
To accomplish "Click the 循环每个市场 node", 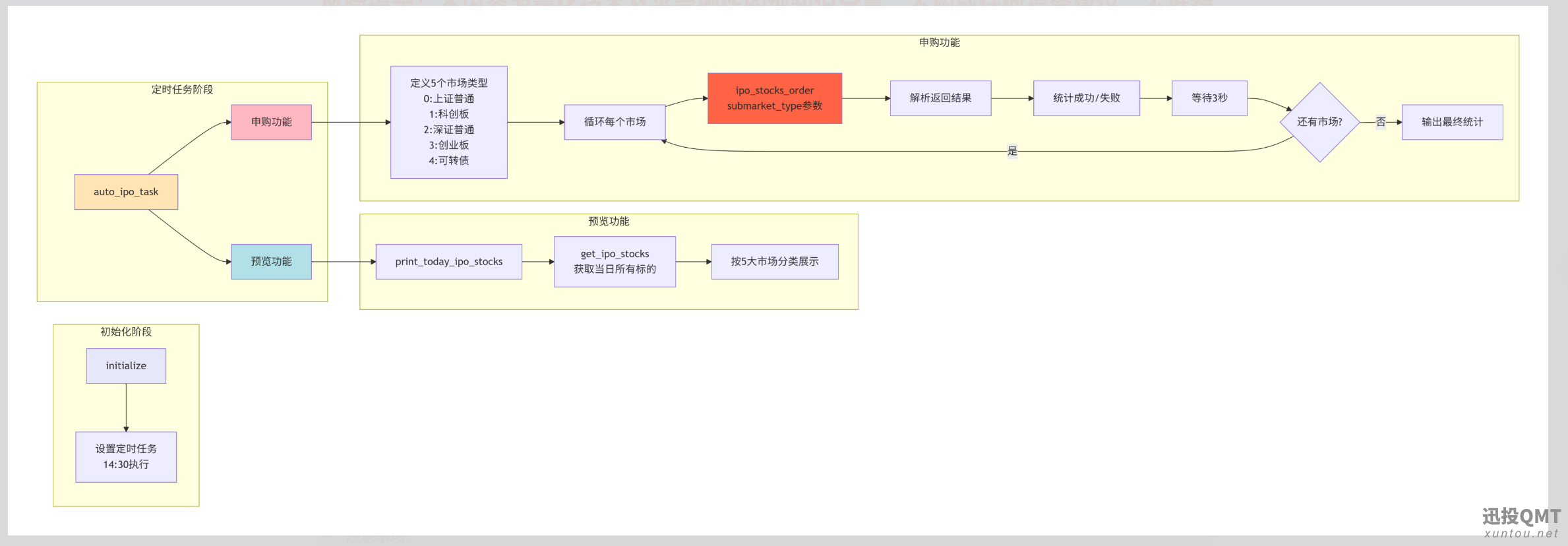I will [615, 122].
